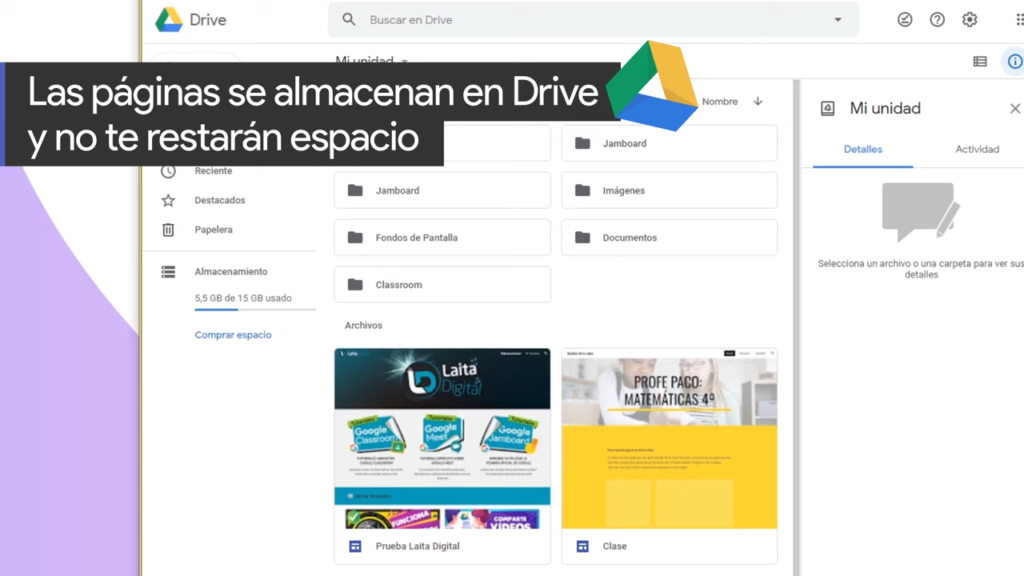The height and width of the screenshot is (576, 1024).
Task: Click the Clase file name
Action: [615, 546]
